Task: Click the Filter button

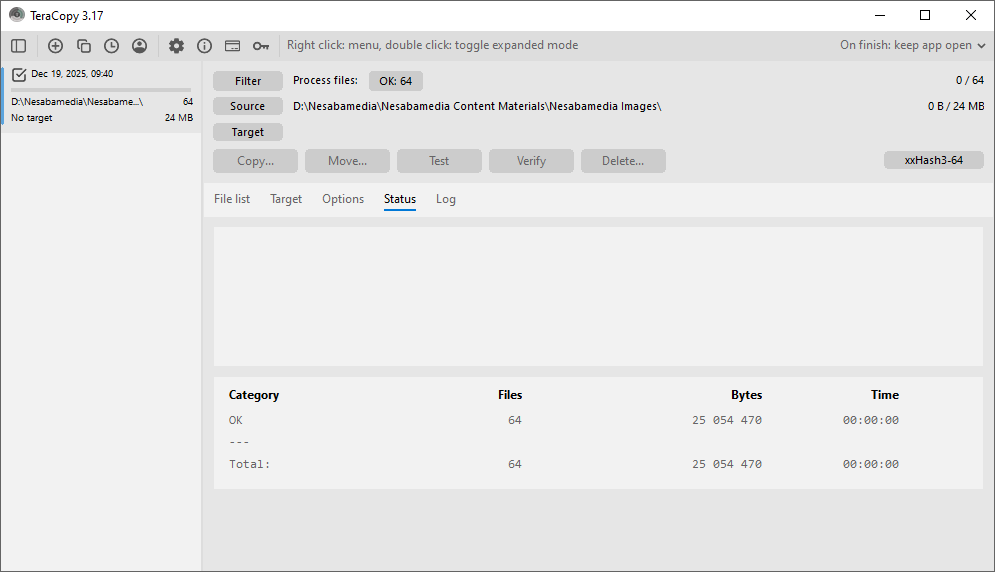Action: pos(248,81)
